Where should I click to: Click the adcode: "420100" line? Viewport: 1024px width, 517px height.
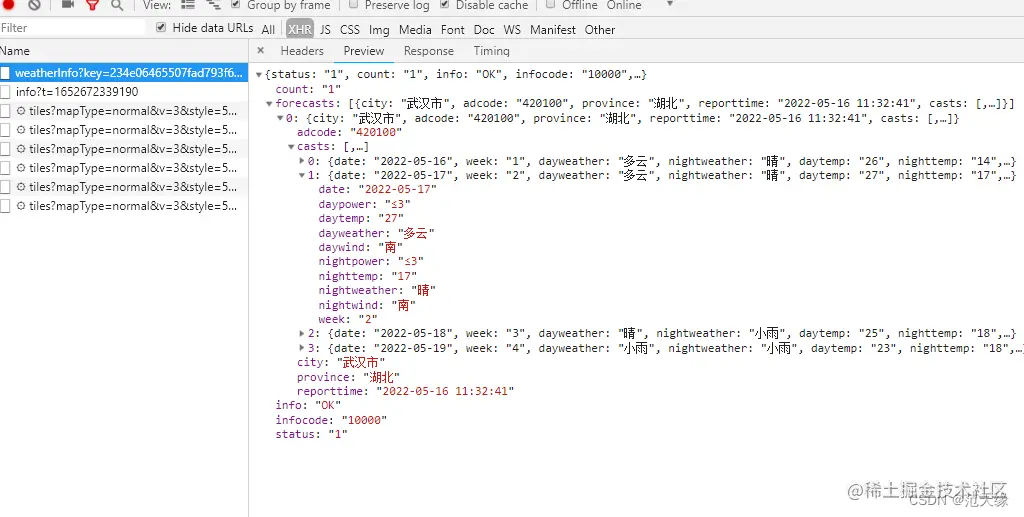point(349,132)
